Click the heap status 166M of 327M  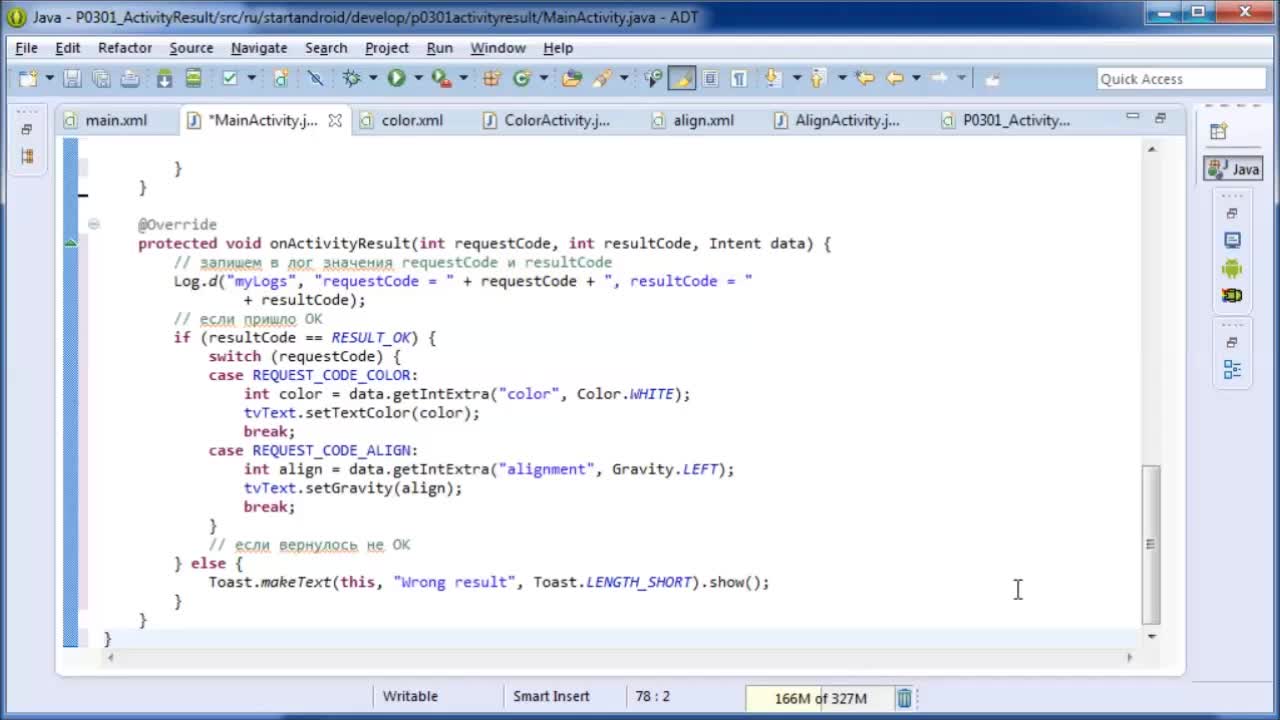(x=820, y=698)
